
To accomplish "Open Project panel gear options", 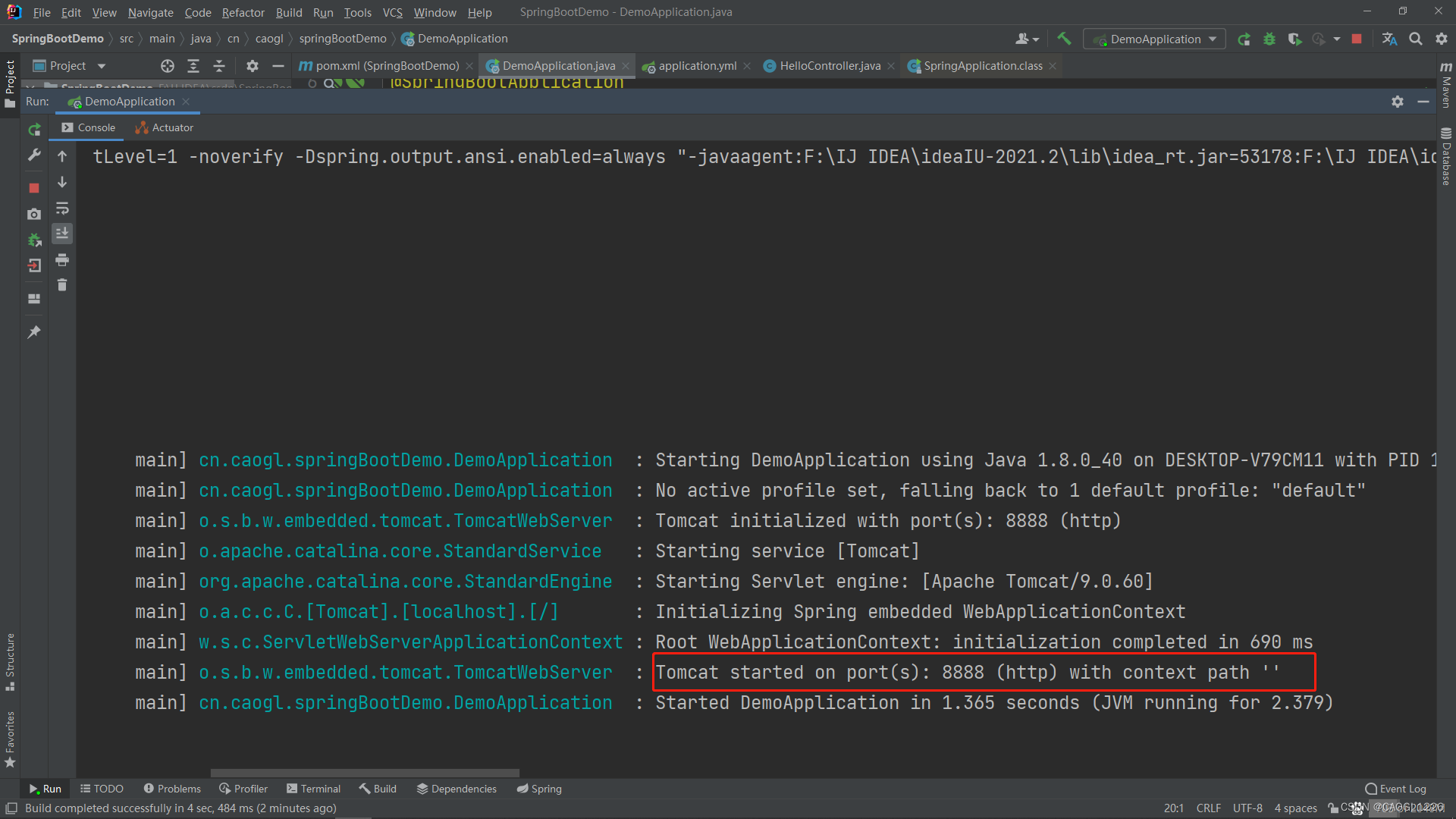I will click(x=253, y=66).
